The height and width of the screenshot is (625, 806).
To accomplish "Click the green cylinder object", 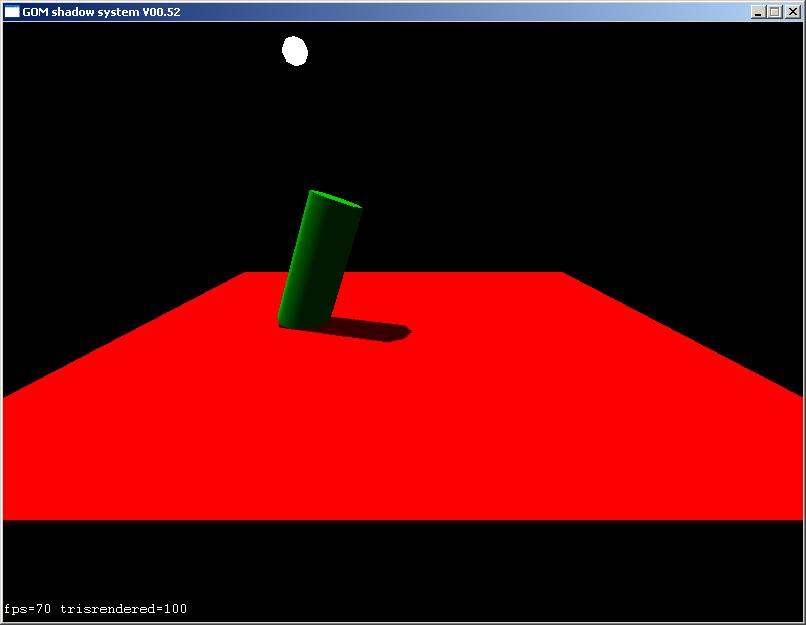I will tap(320, 260).
